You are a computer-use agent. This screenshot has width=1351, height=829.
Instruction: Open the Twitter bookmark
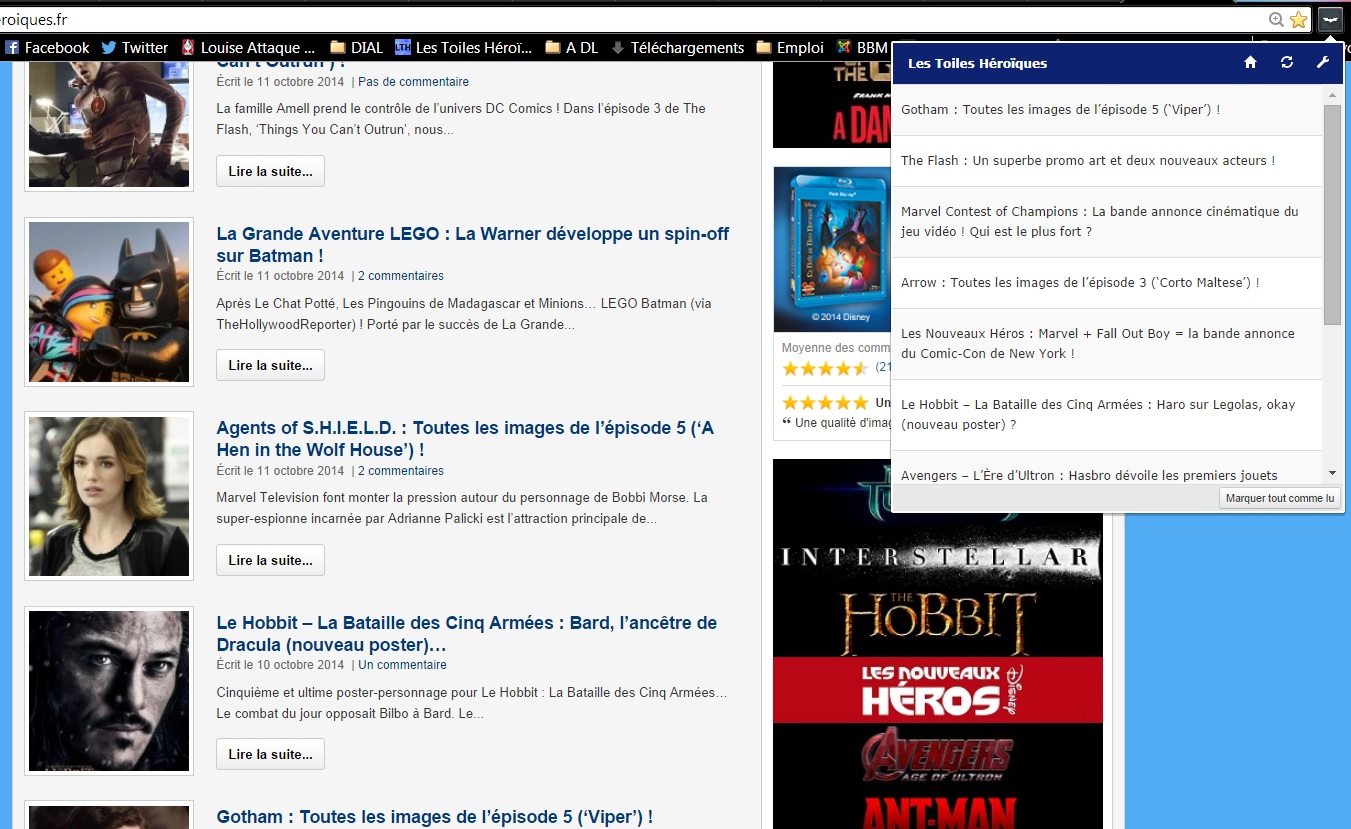(135, 47)
